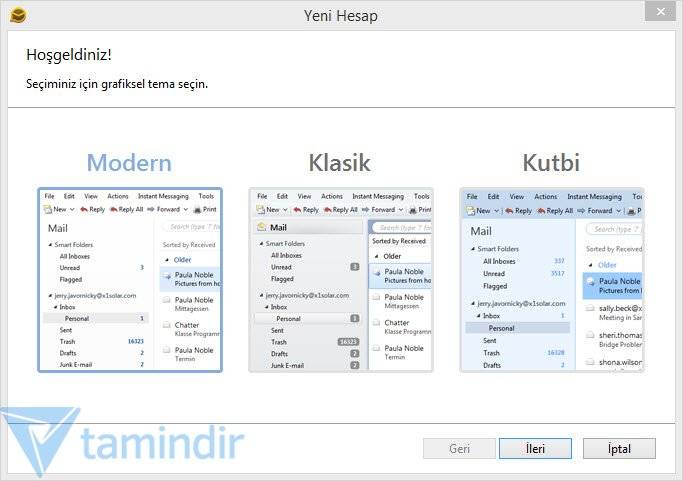Screen dimensions: 683x481
Task: Click the Kutbi theme heading
Action: (x=551, y=163)
